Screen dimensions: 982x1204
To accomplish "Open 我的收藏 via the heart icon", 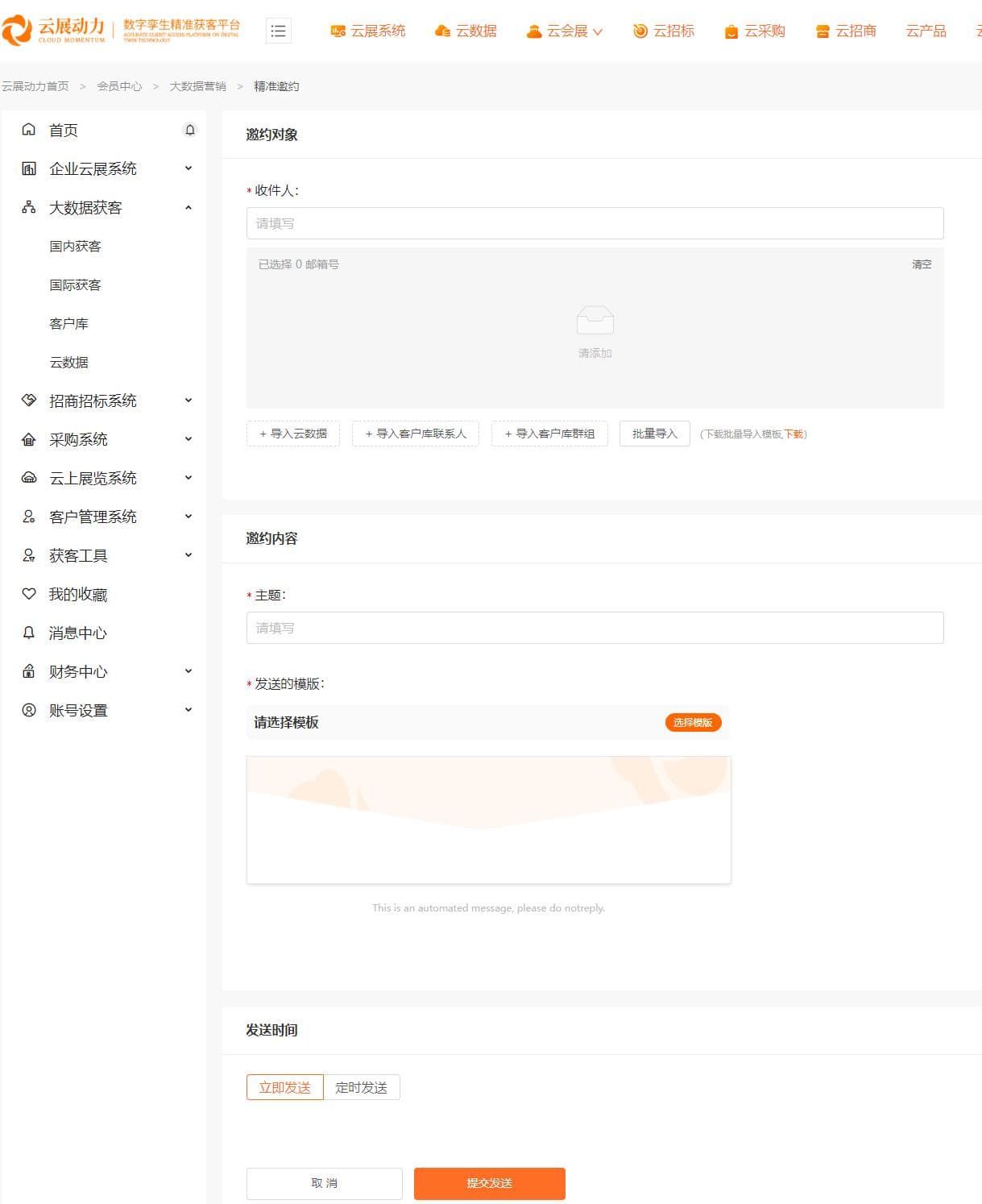I will point(27,594).
